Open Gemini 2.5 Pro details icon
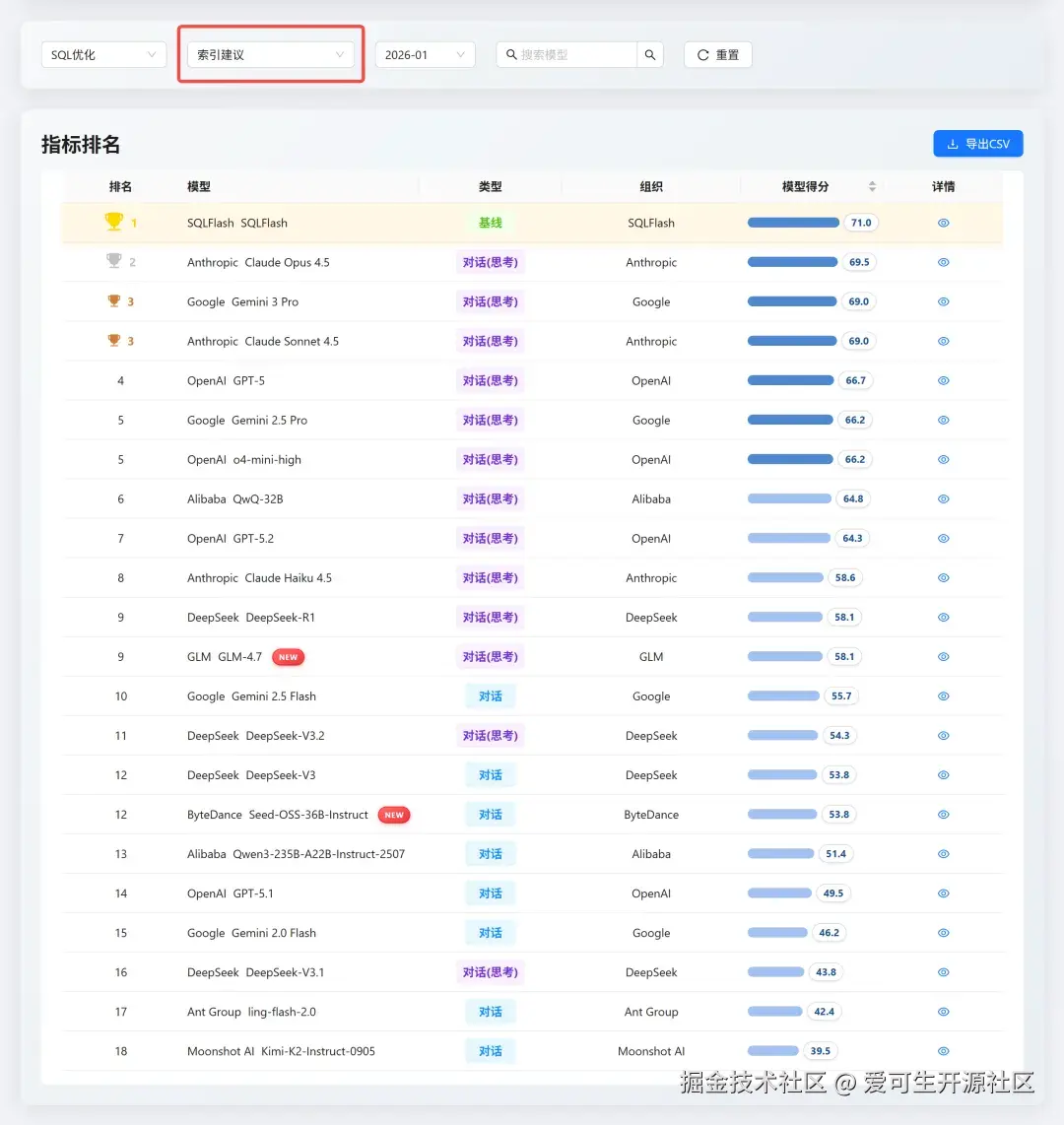The image size is (1064, 1125). click(x=943, y=421)
